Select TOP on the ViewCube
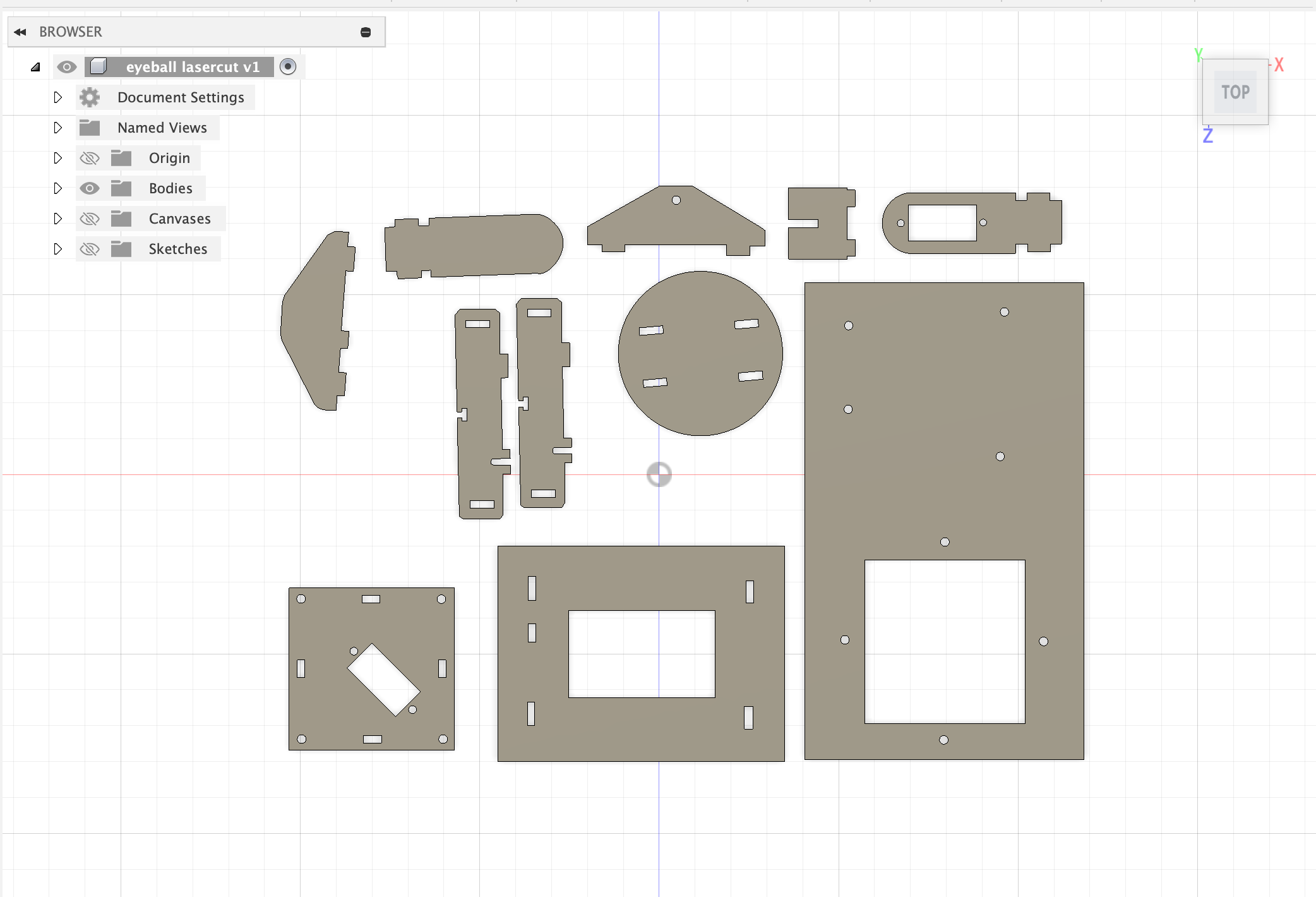The image size is (1316, 897). coord(1235,92)
